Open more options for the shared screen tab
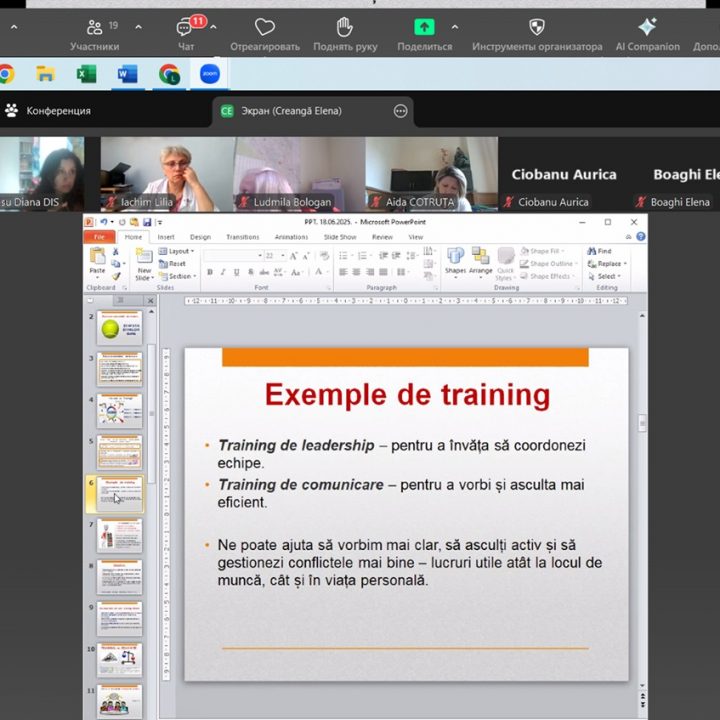The height and width of the screenshot is (720, 720). tap(400, 111)
